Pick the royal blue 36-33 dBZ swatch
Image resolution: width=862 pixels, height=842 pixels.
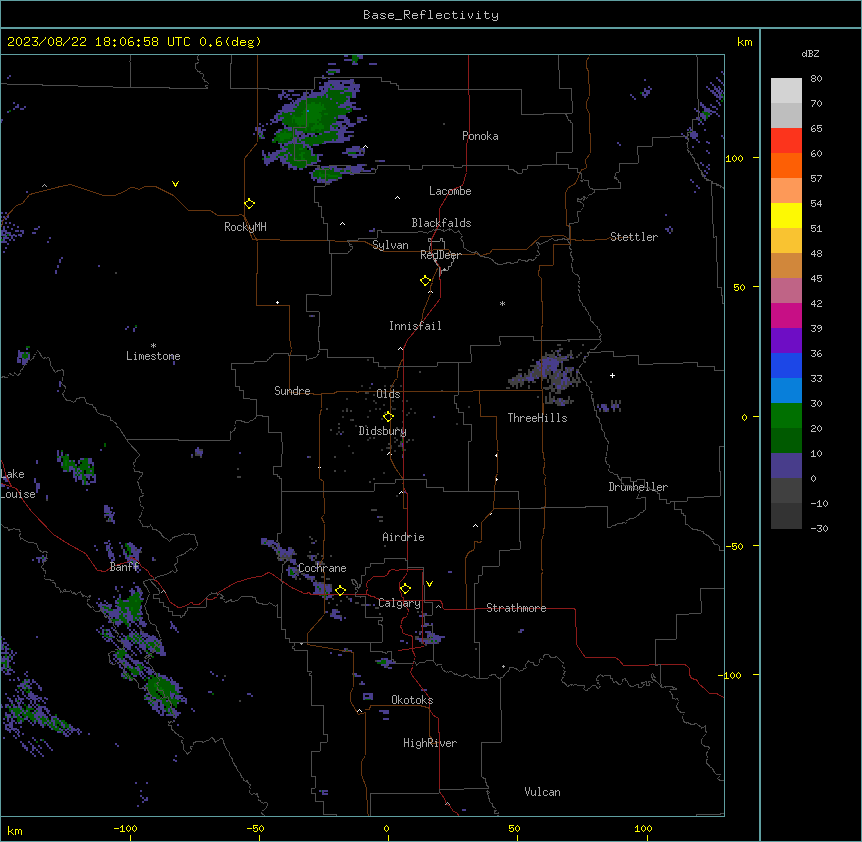click(786, 366)
